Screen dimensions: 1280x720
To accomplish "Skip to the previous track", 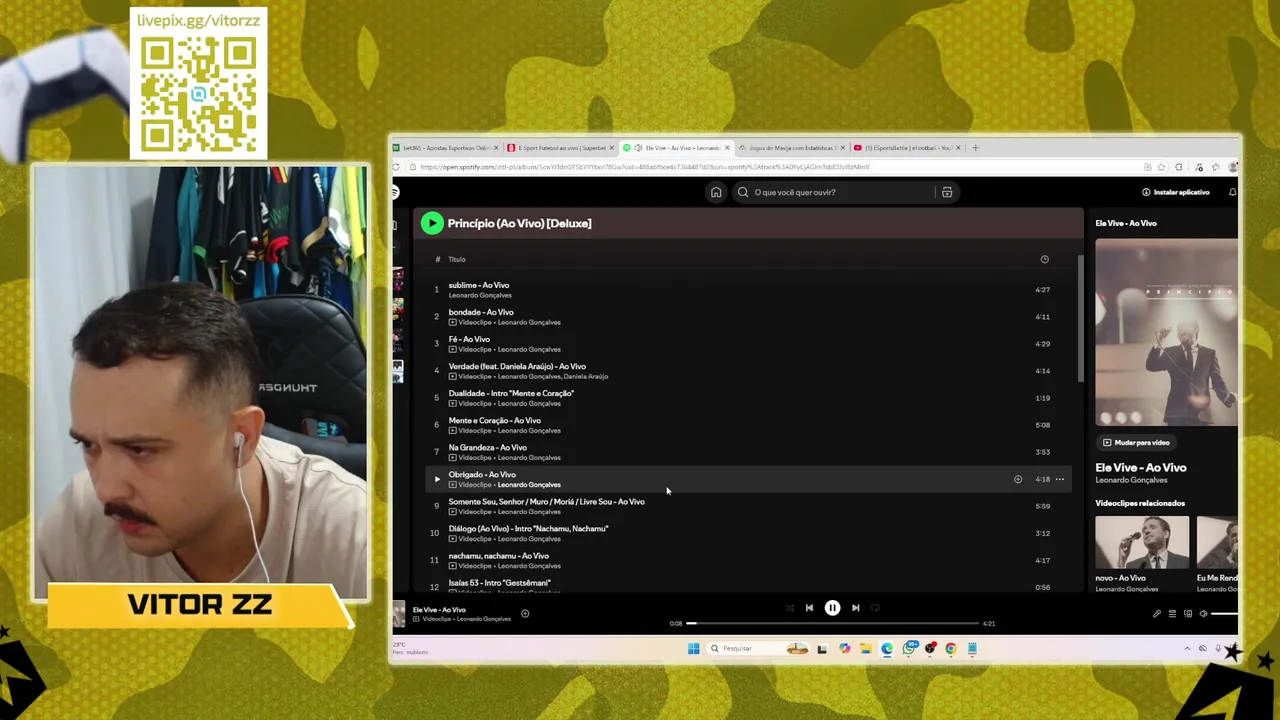I will pyautogui.click(x=809, y=607).
